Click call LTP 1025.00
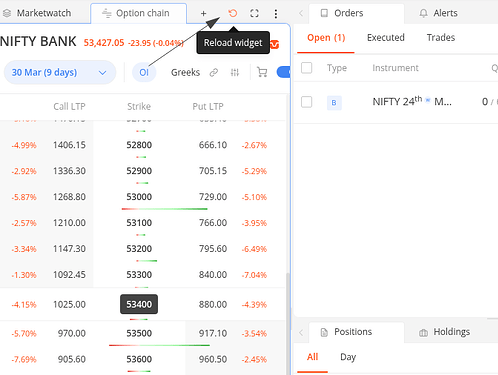Viewport: 498px width, 375px height. [69, 304]
